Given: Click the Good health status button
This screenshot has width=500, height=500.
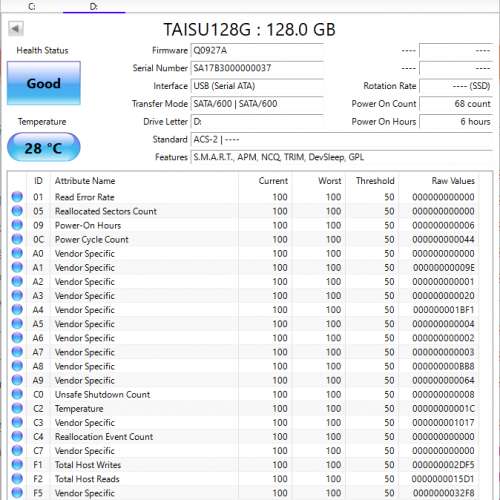Looking at the screenshot, I should 44,83.
